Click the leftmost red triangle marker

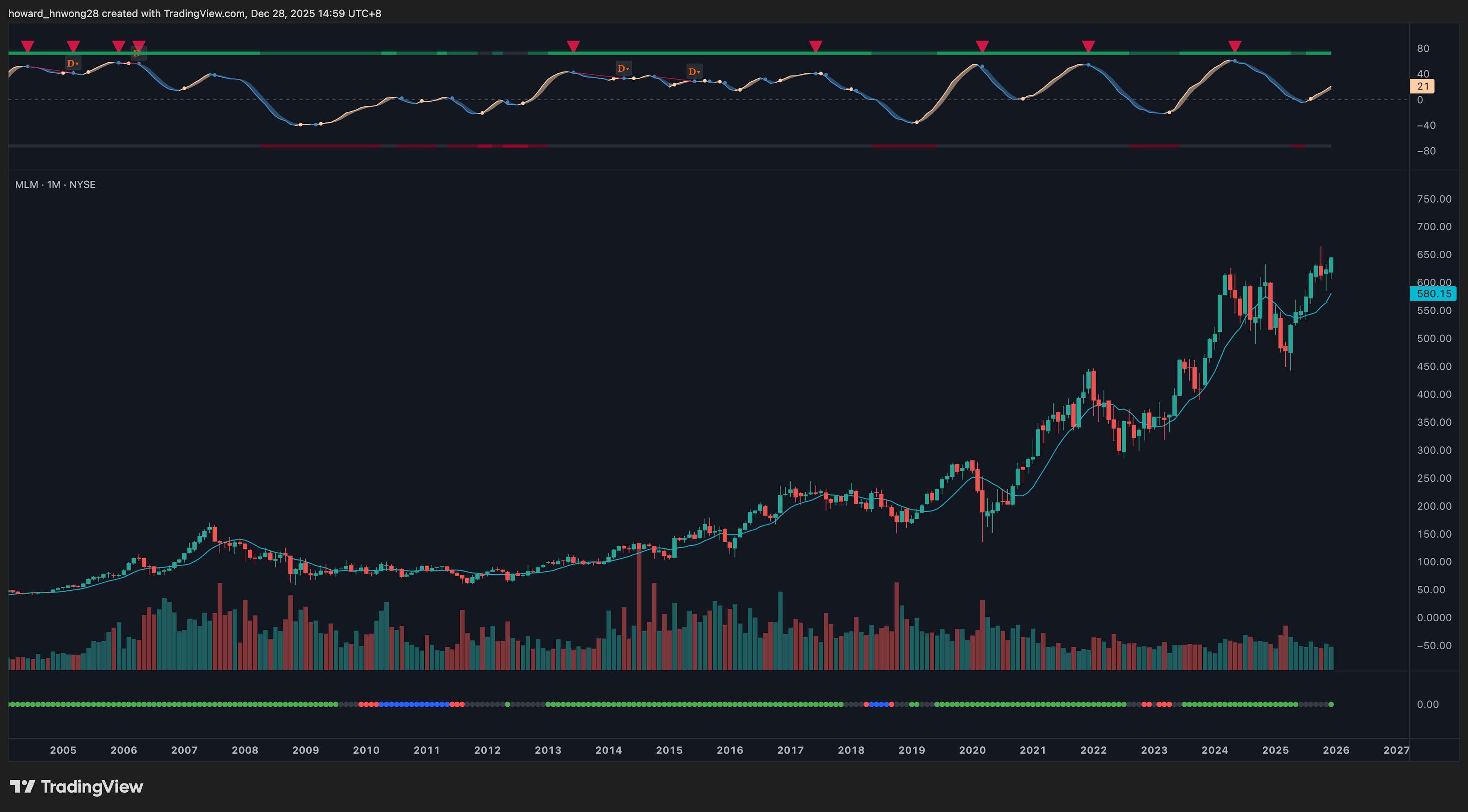[x=28, y=45]
